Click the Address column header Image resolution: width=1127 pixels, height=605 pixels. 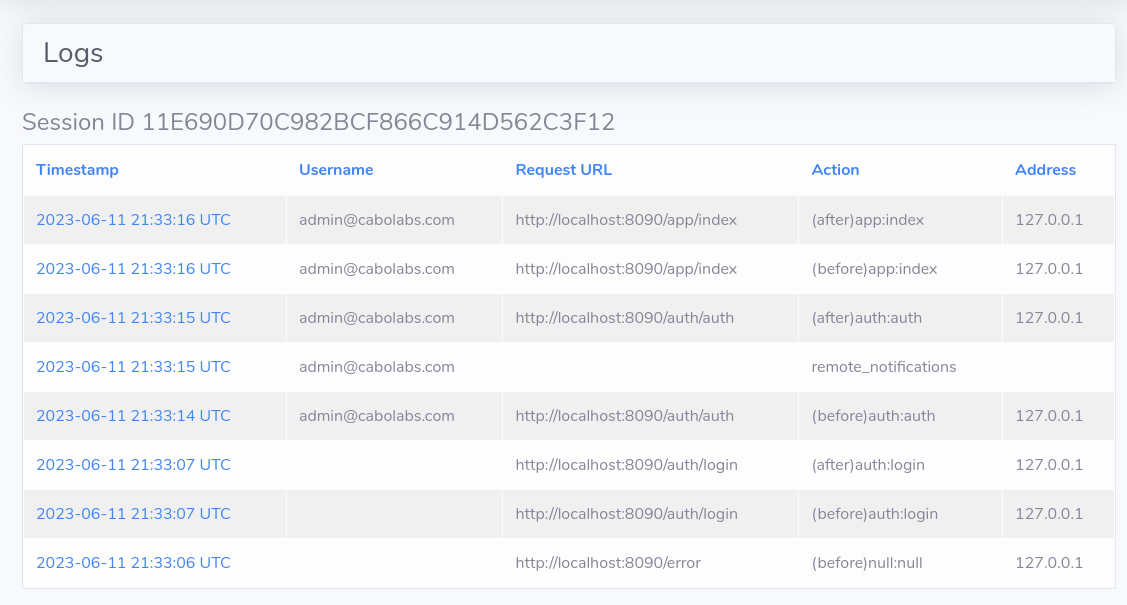click(x=1045, y=170)
